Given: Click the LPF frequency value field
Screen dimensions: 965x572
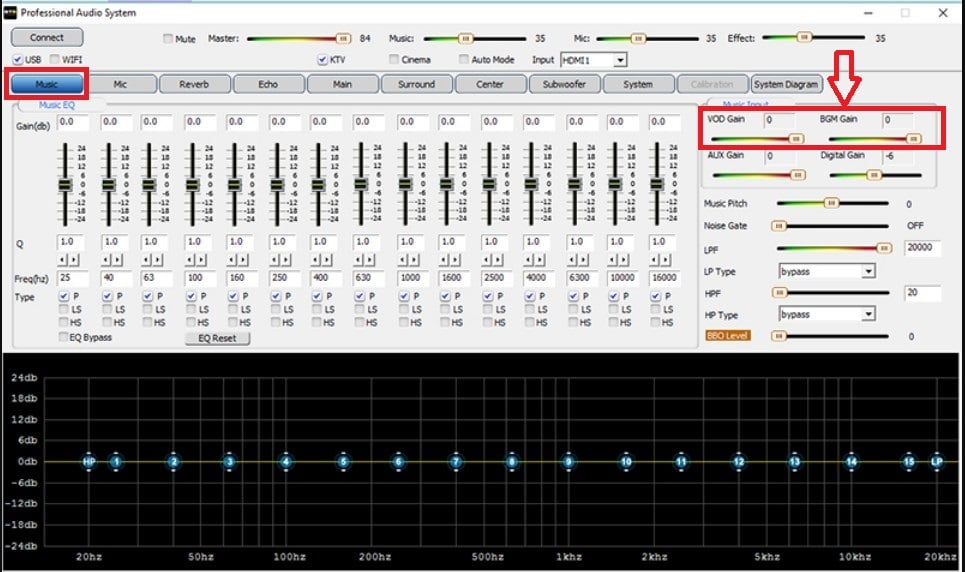Looking at the screenshot, I should [x=921, y=248].
